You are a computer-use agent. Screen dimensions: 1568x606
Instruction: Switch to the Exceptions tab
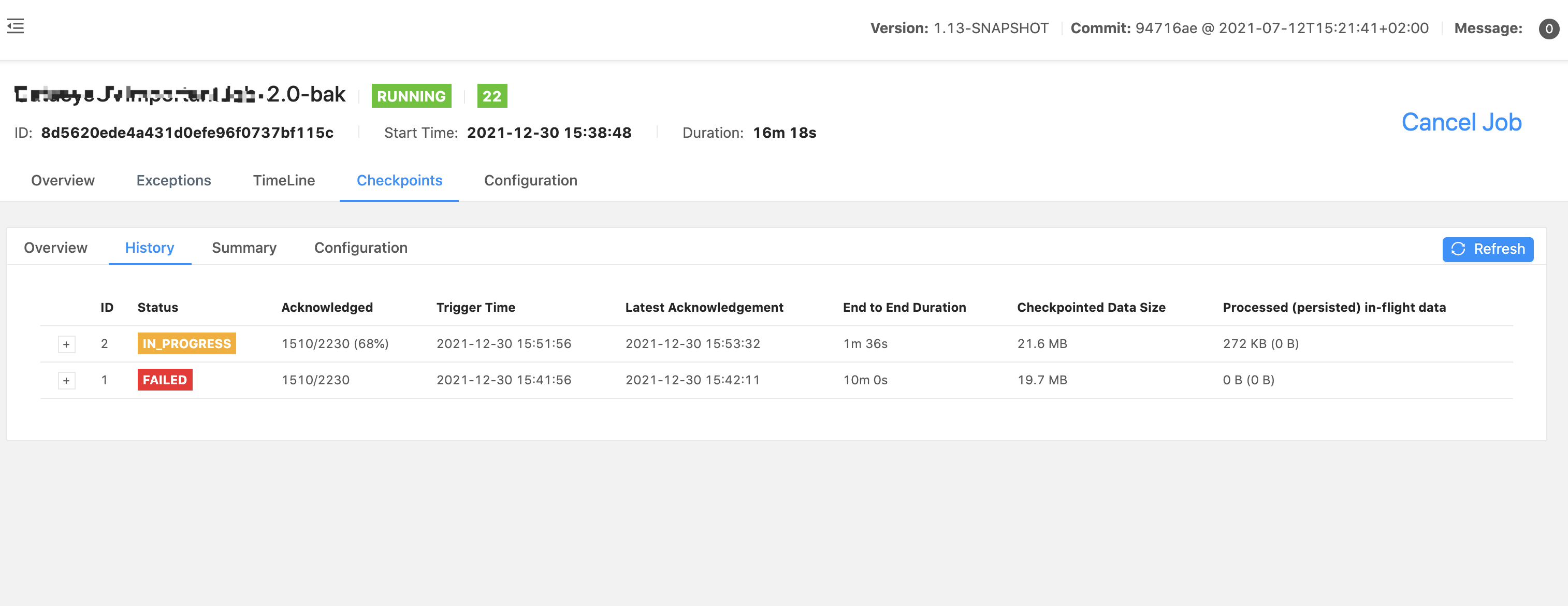tap(173, 180)
